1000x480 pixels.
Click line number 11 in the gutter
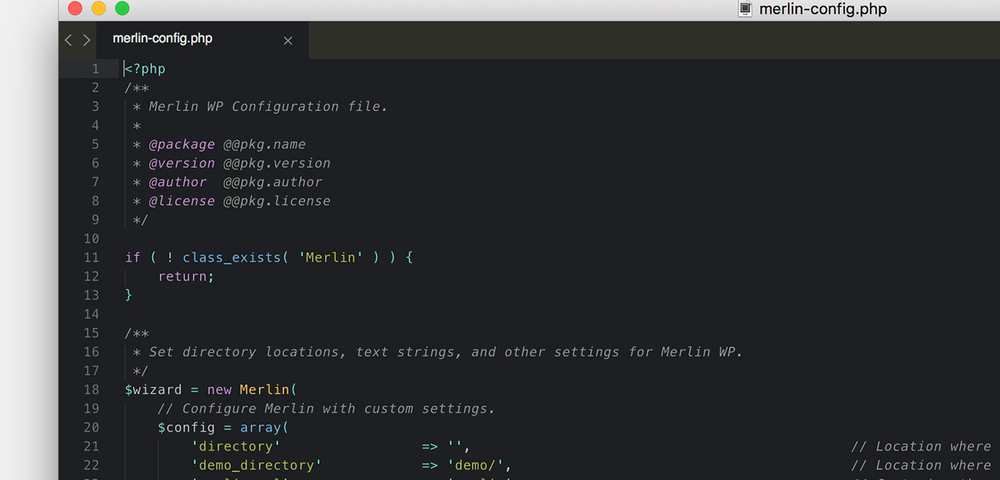tap(92, 258)
